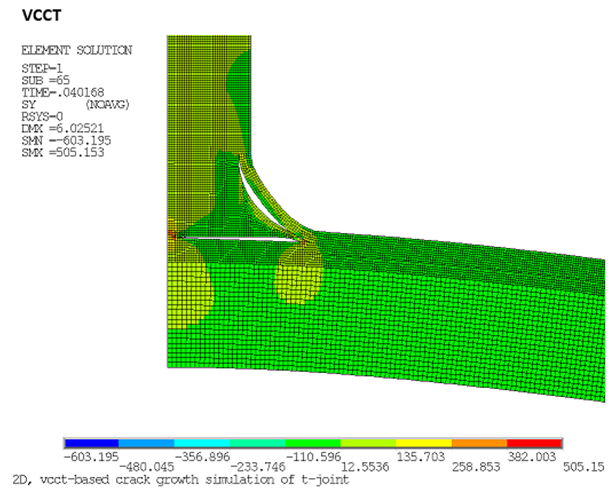This screenshot has width=612, height=500.
Task: Click the 382.003 legend value
Action: [532, 457]
